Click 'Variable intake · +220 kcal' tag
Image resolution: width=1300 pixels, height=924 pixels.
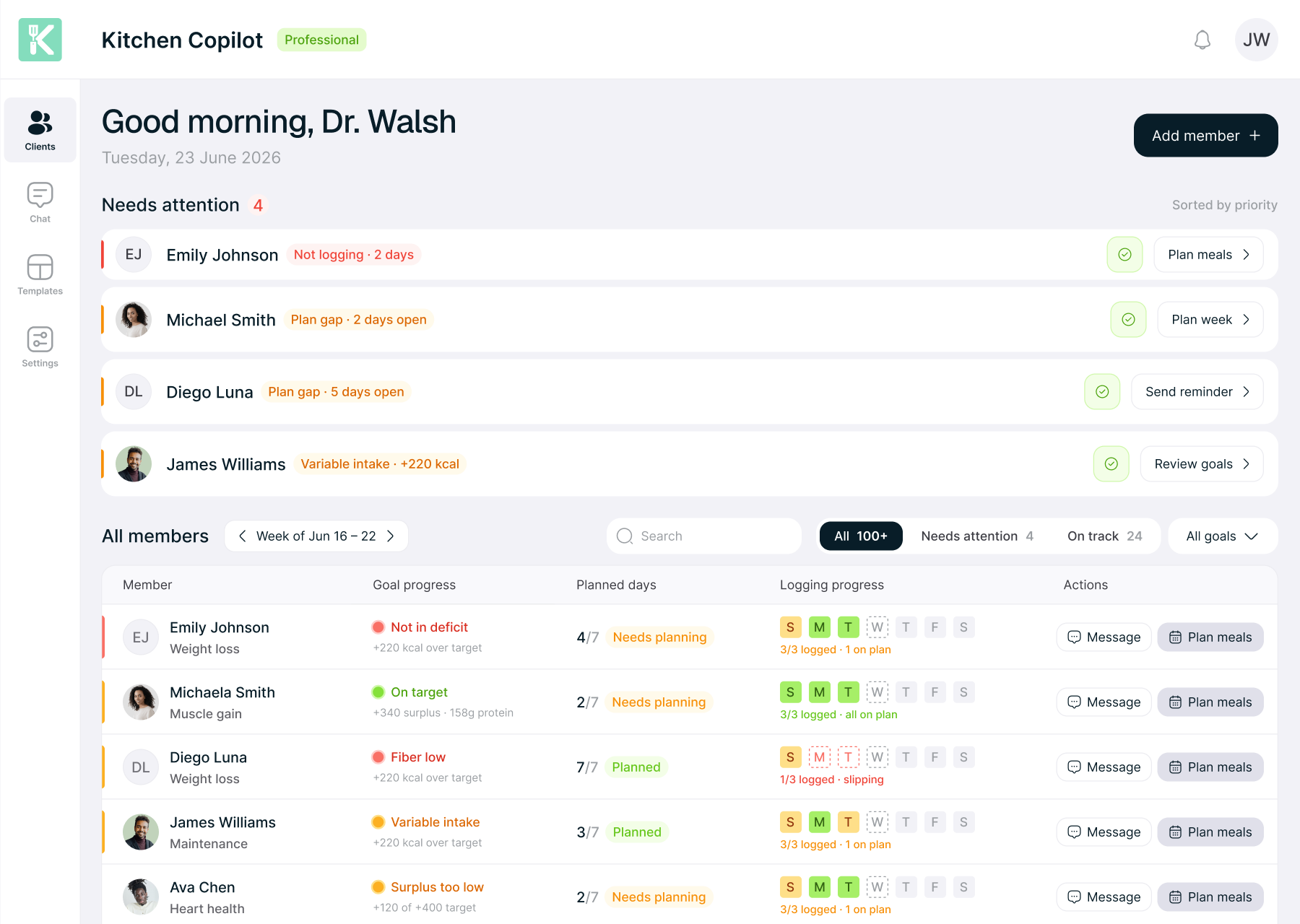(380, 464)
